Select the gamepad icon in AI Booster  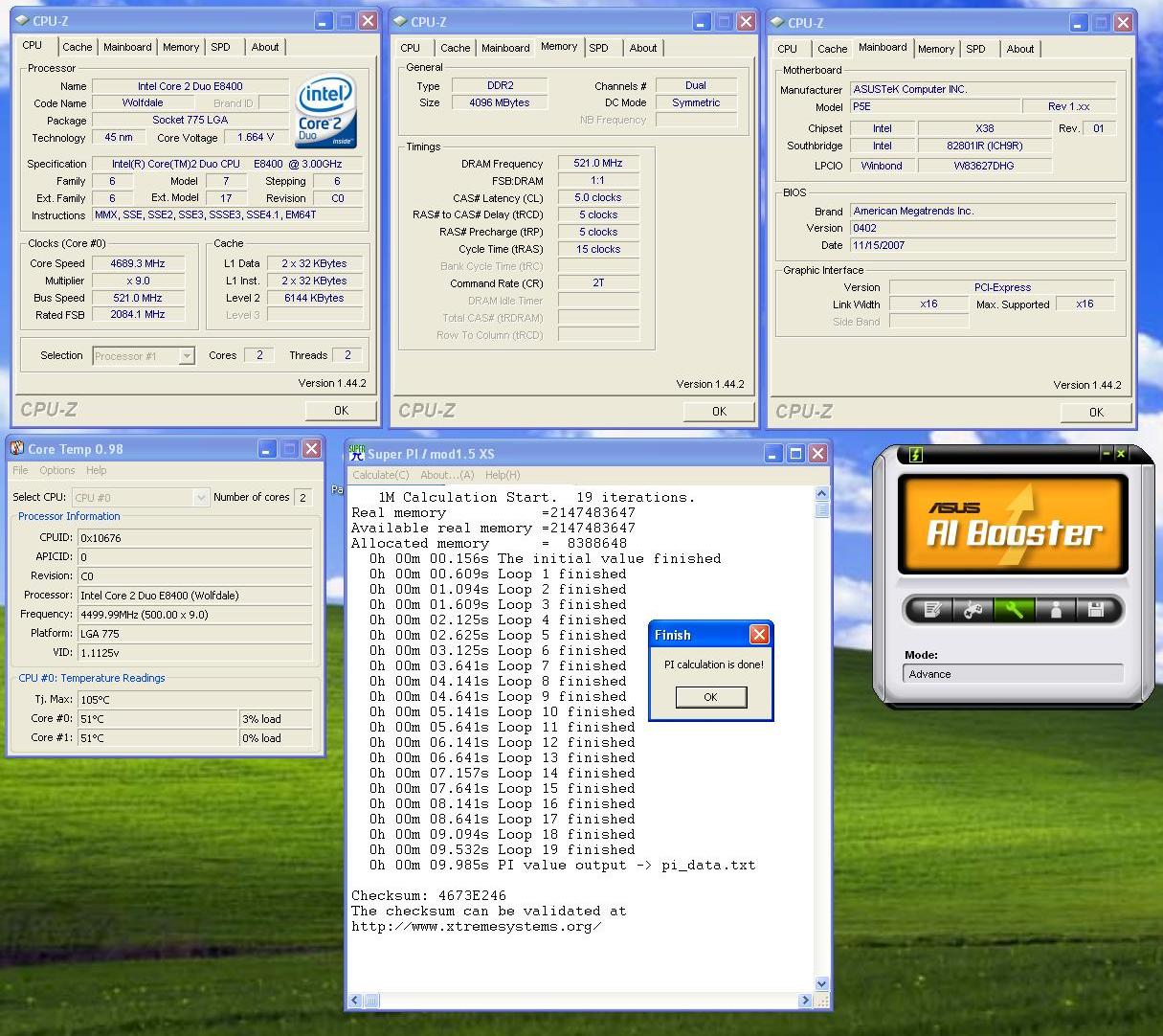(x=973, y=609)
